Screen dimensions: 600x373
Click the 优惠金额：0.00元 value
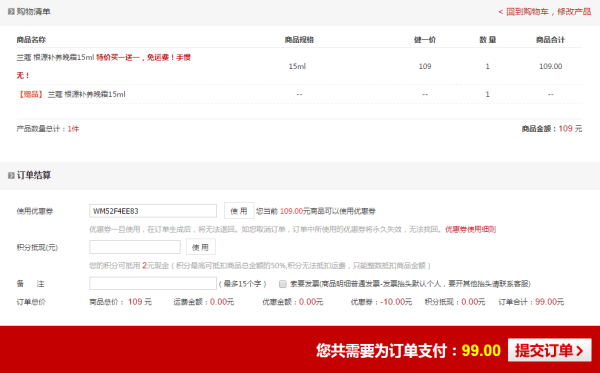click(293, 302)
